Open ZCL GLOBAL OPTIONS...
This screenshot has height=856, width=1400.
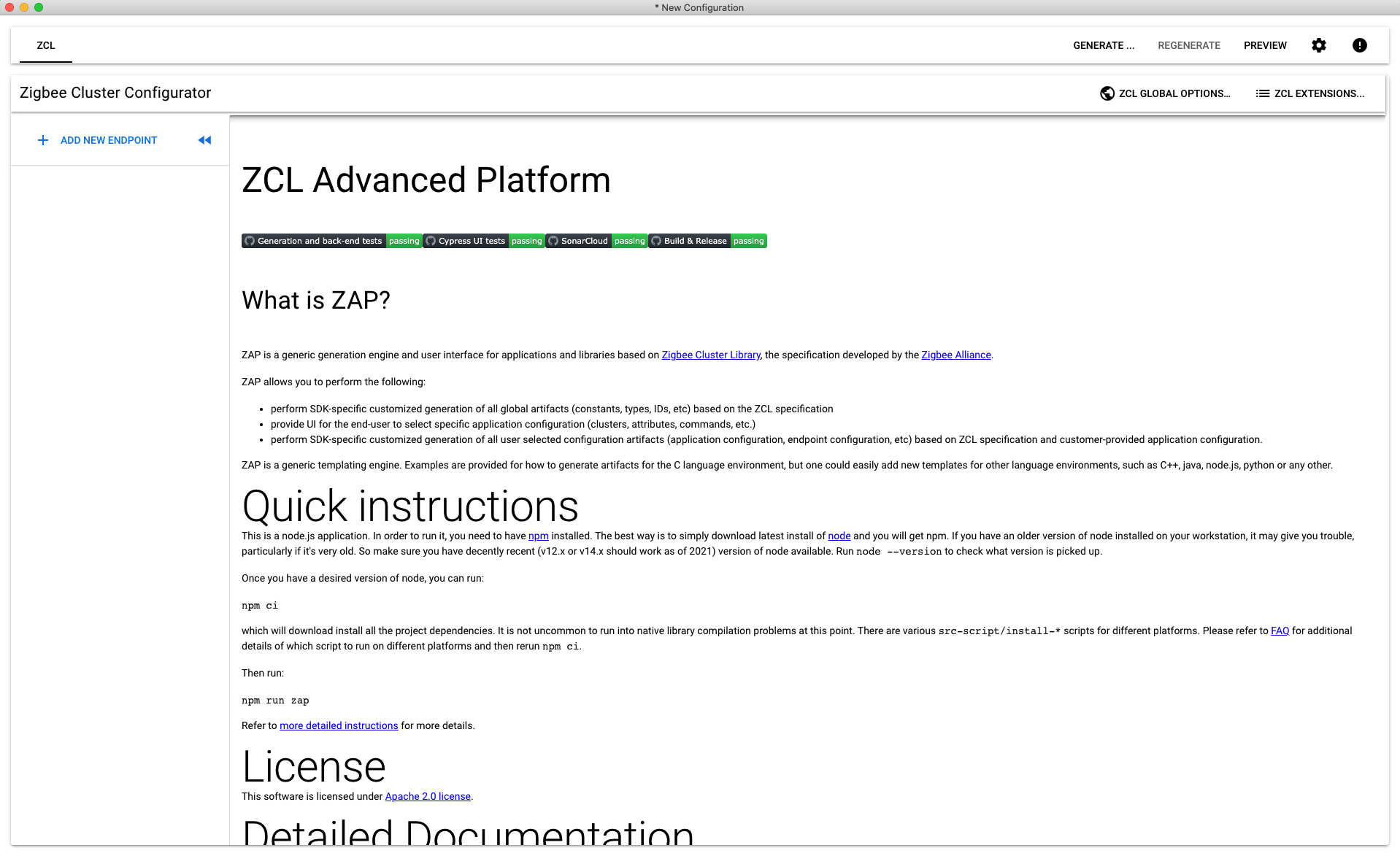tap(1165, 93)
